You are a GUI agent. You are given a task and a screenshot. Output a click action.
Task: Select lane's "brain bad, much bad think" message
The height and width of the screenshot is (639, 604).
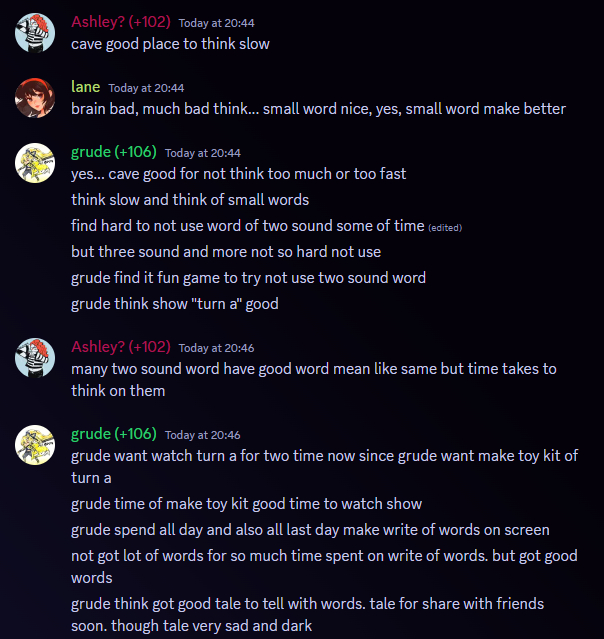pyautogui.click(x=318, y=109)
